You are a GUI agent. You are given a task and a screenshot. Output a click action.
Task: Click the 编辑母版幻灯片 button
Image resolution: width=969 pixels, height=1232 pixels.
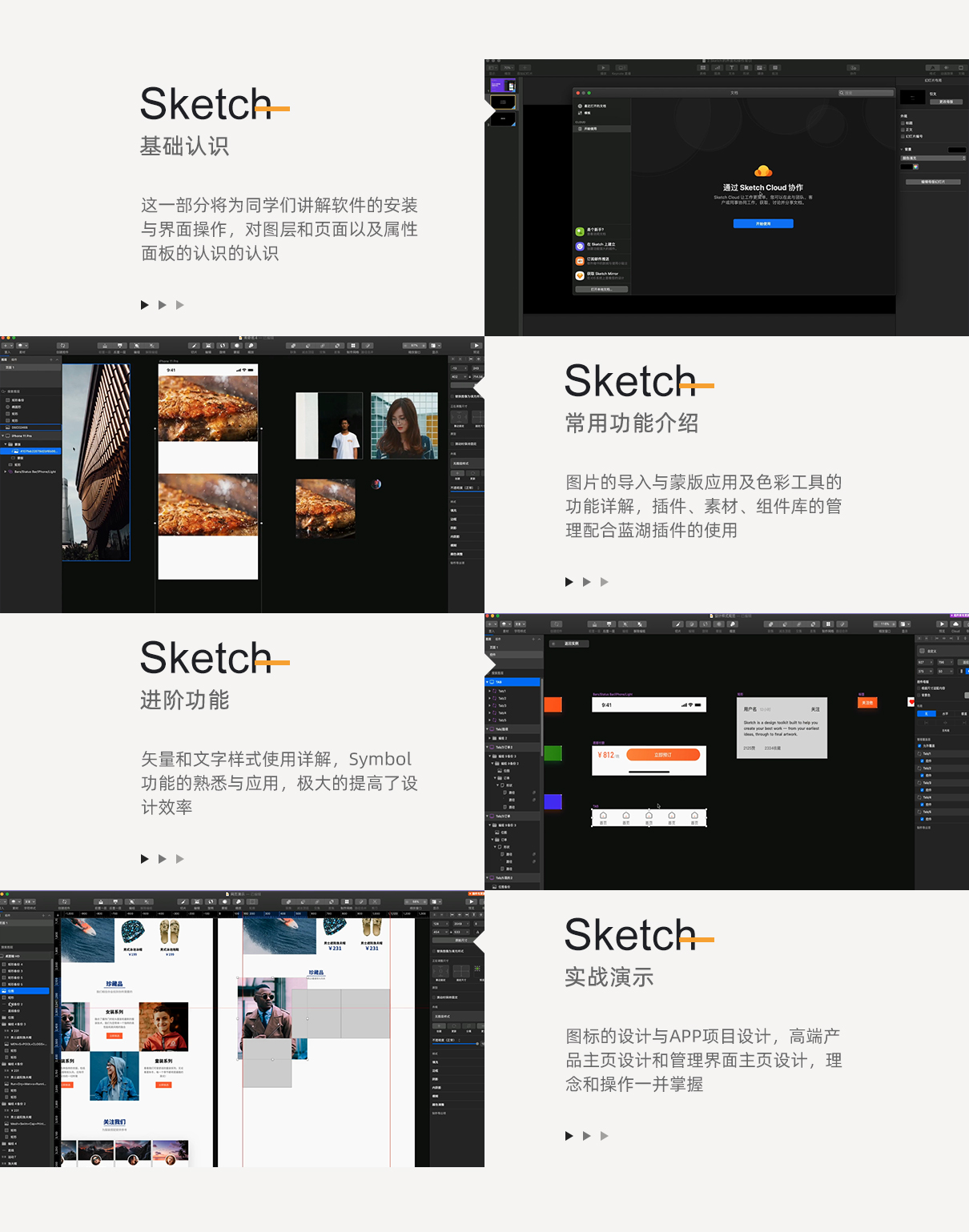933,182
